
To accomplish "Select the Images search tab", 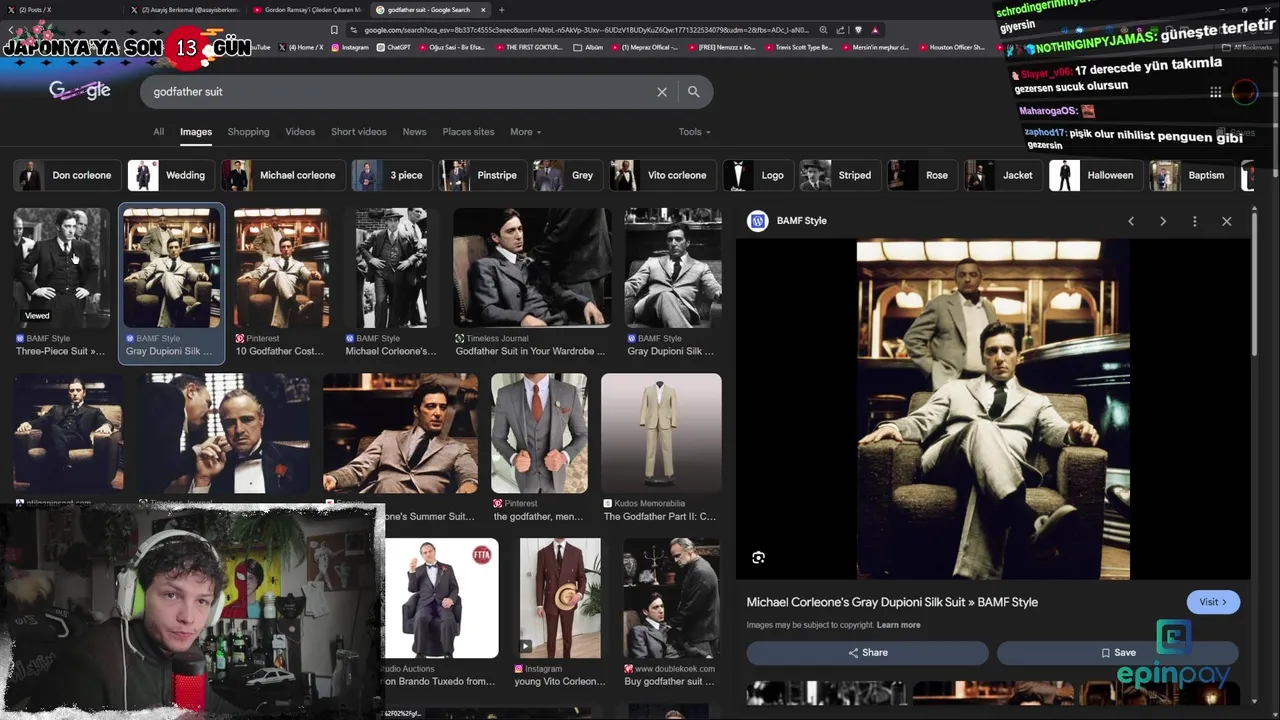I will point(196,132).
